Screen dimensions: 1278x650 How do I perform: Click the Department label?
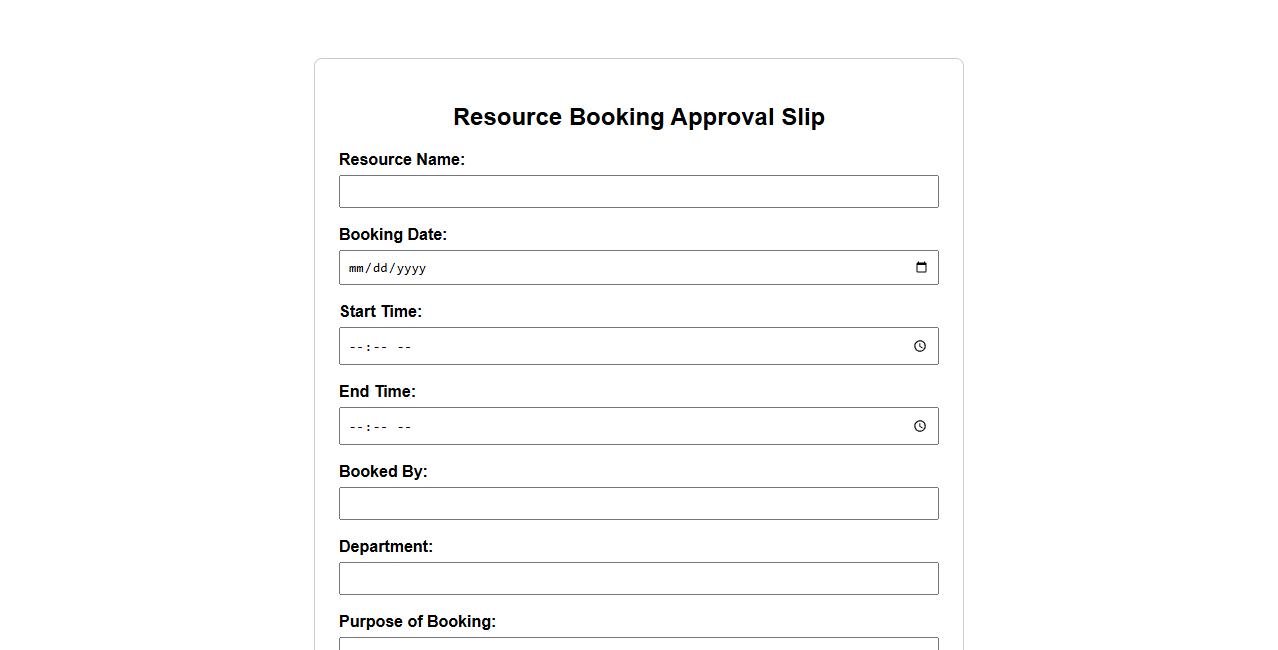coord(385,547)
